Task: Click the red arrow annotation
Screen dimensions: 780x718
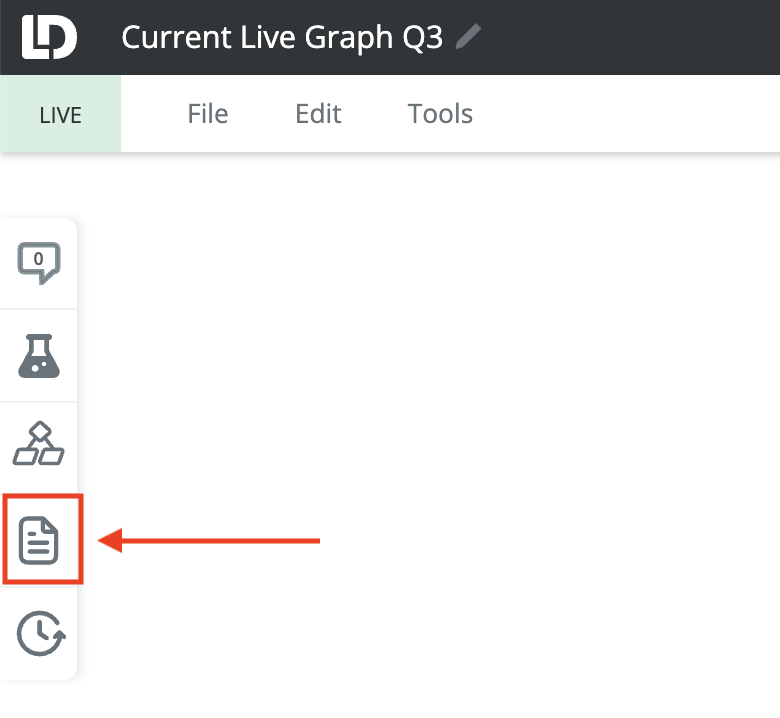Action: (210, 541)
